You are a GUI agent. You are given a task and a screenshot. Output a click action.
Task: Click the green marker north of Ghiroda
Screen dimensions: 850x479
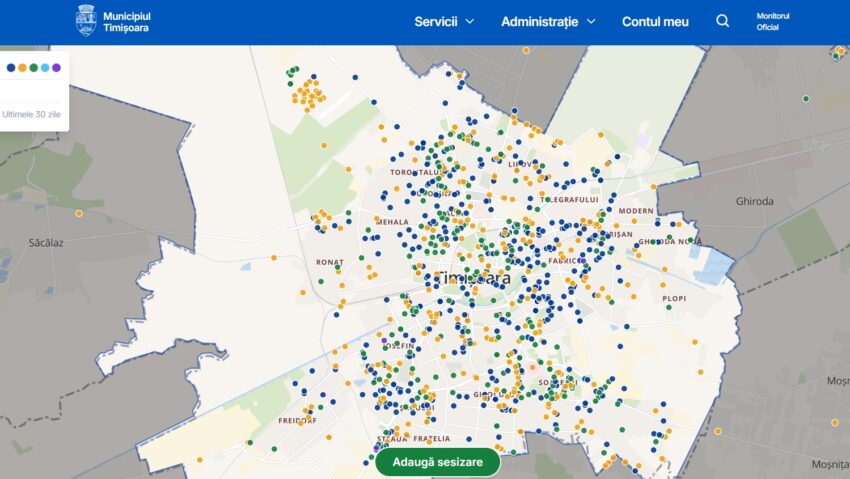(806, 99)
